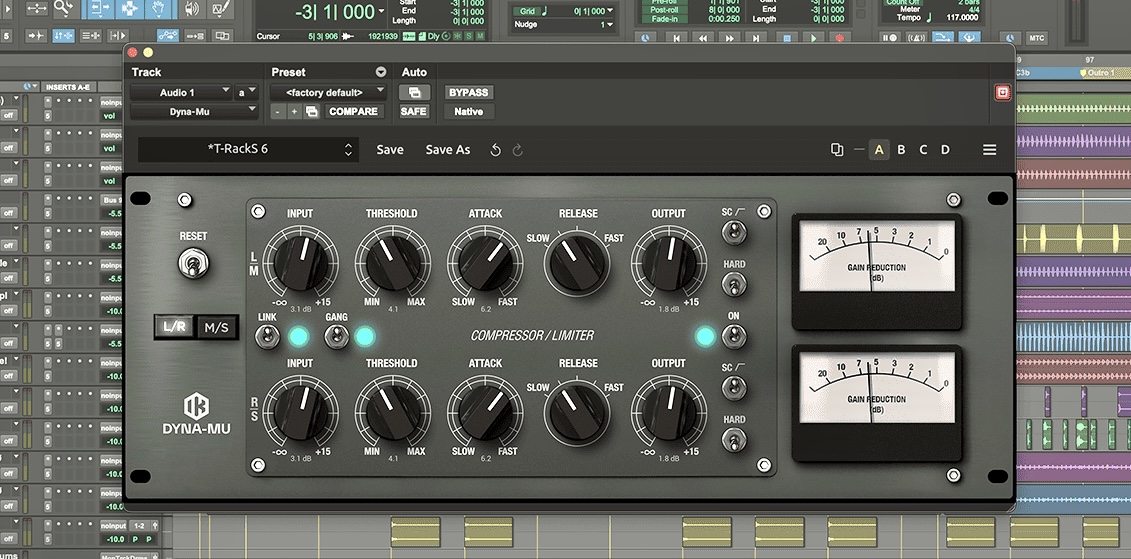Click the L/M channel THRESHOLD knob
The width and height of the screenshot is (1131, 559).
tap(392, 261)
